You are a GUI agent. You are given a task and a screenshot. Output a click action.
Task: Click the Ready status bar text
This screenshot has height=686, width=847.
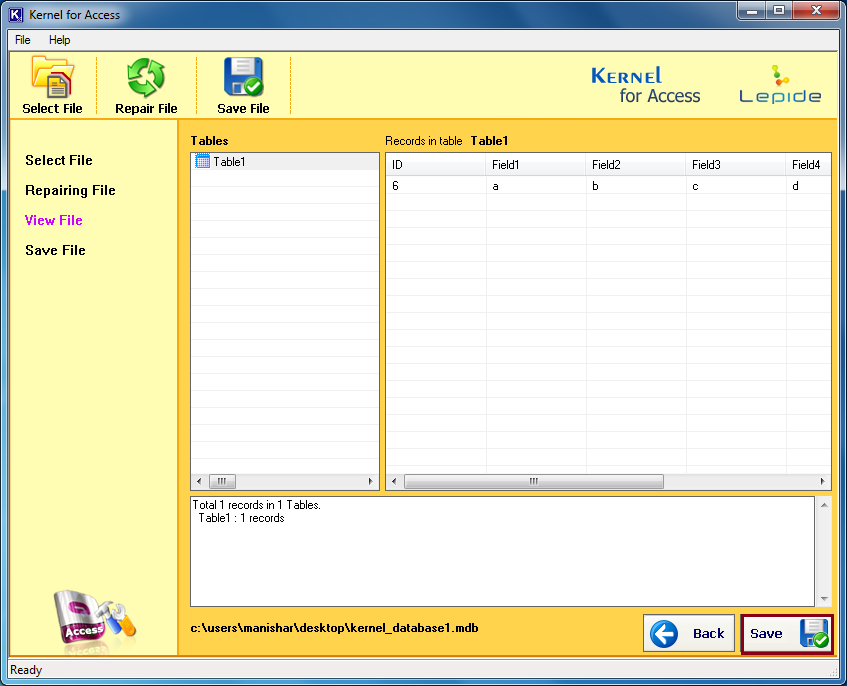pos(26,670)
